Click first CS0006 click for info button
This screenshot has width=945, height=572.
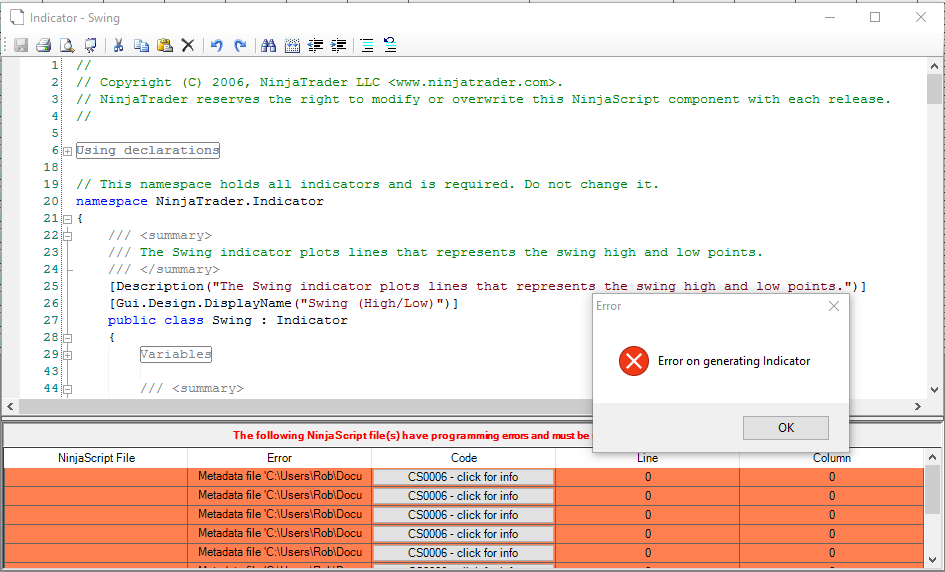463,477
